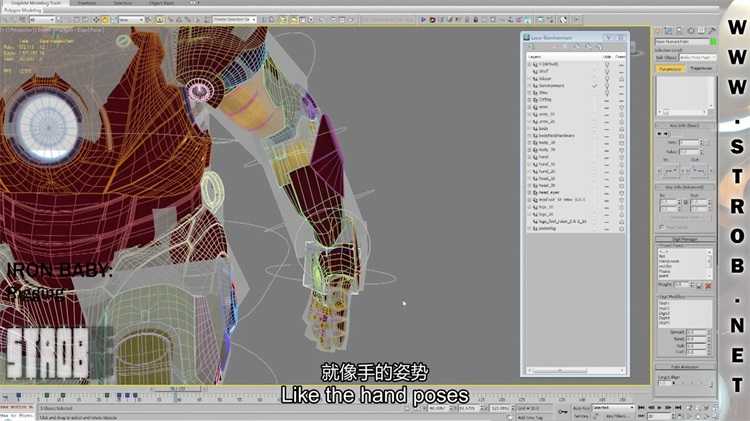Screen dimensions: 750x421
Task: Open the named selection sets dropdown
Action: pos(234,20)
